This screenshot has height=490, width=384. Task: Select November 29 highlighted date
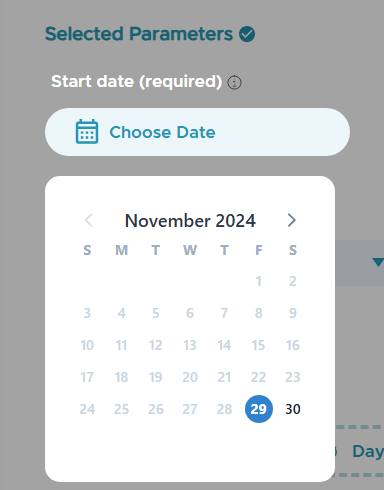259,409
